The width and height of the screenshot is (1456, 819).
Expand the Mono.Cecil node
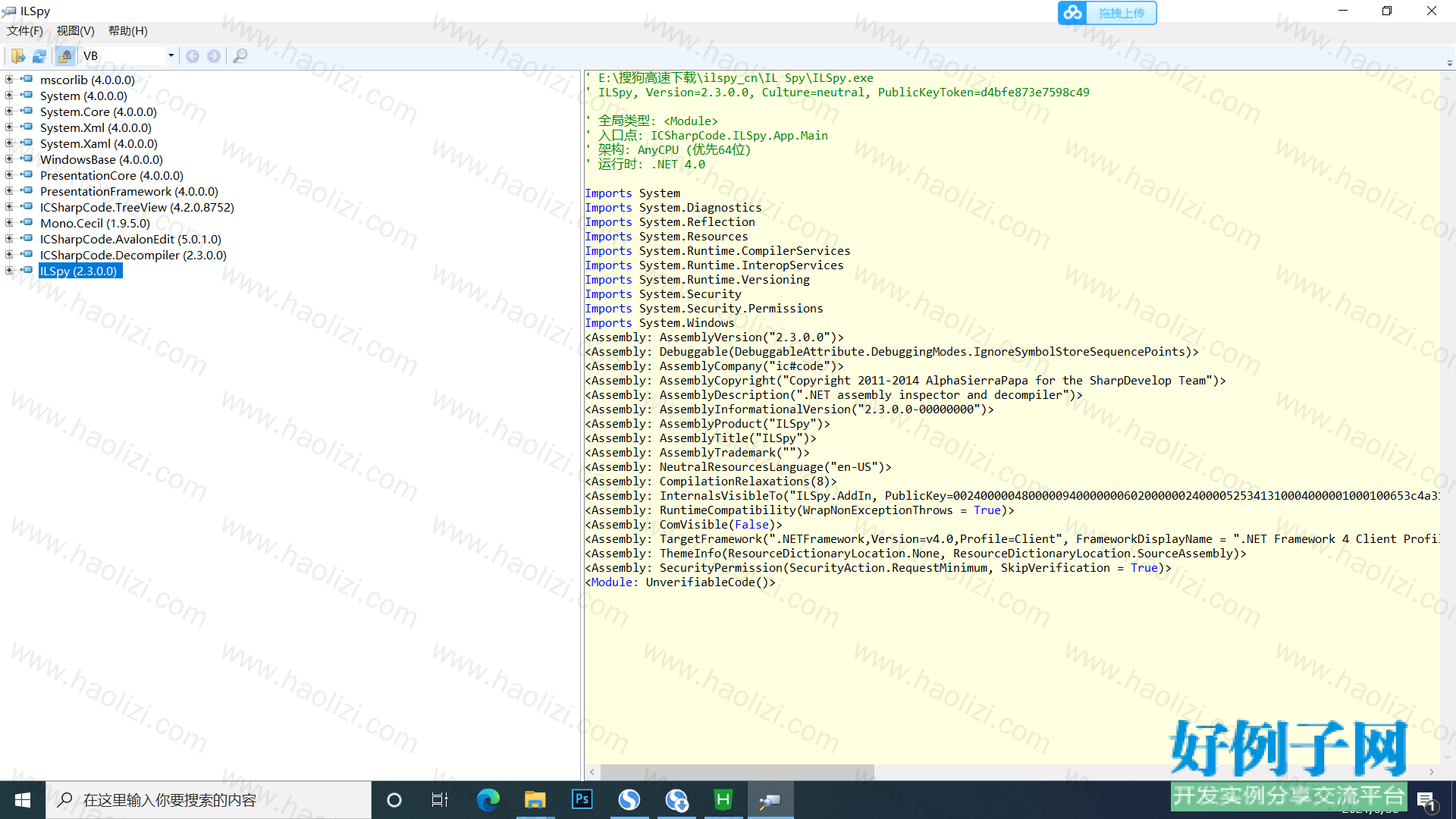(x=9, y=222)
